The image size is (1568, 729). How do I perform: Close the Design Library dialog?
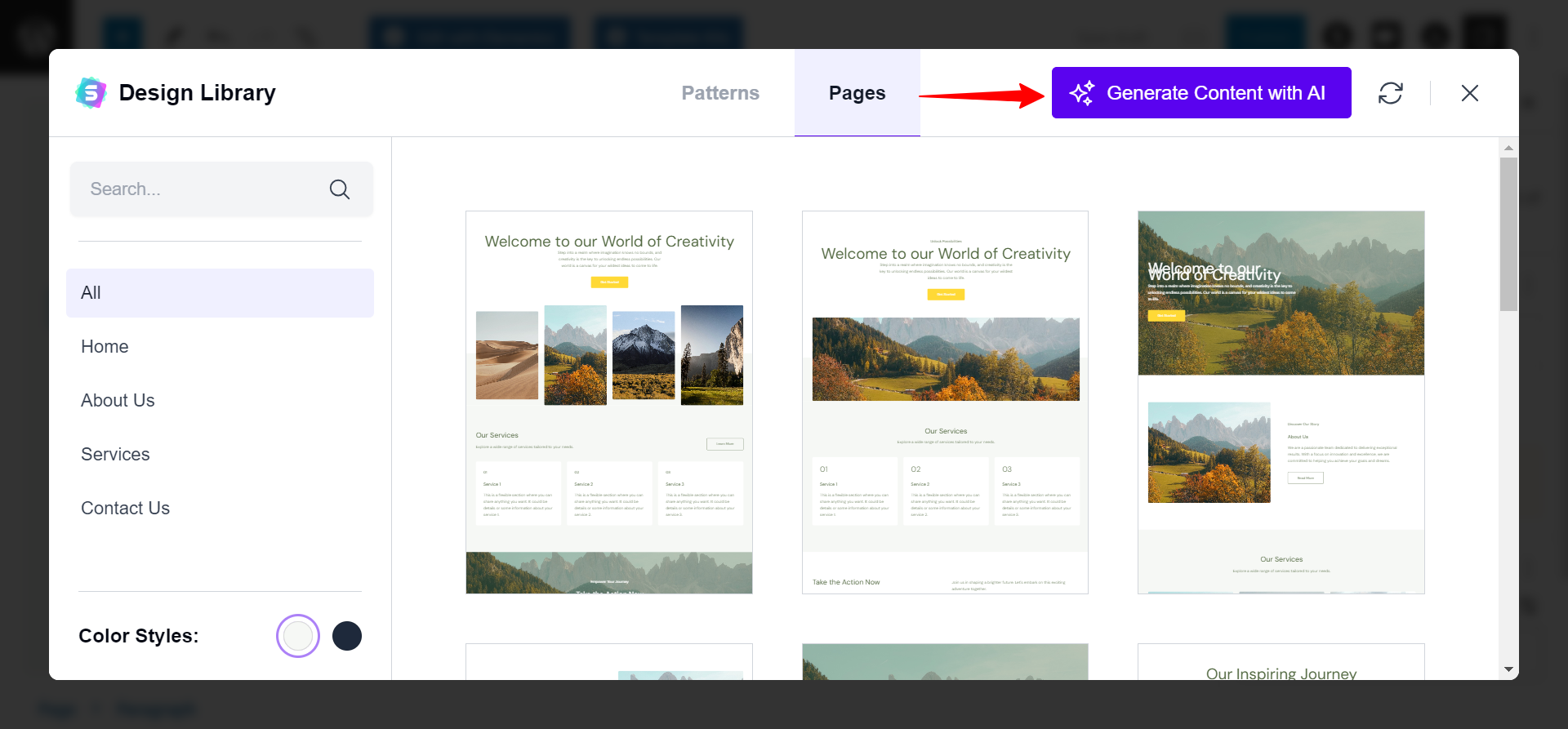tap(1470, 93)
